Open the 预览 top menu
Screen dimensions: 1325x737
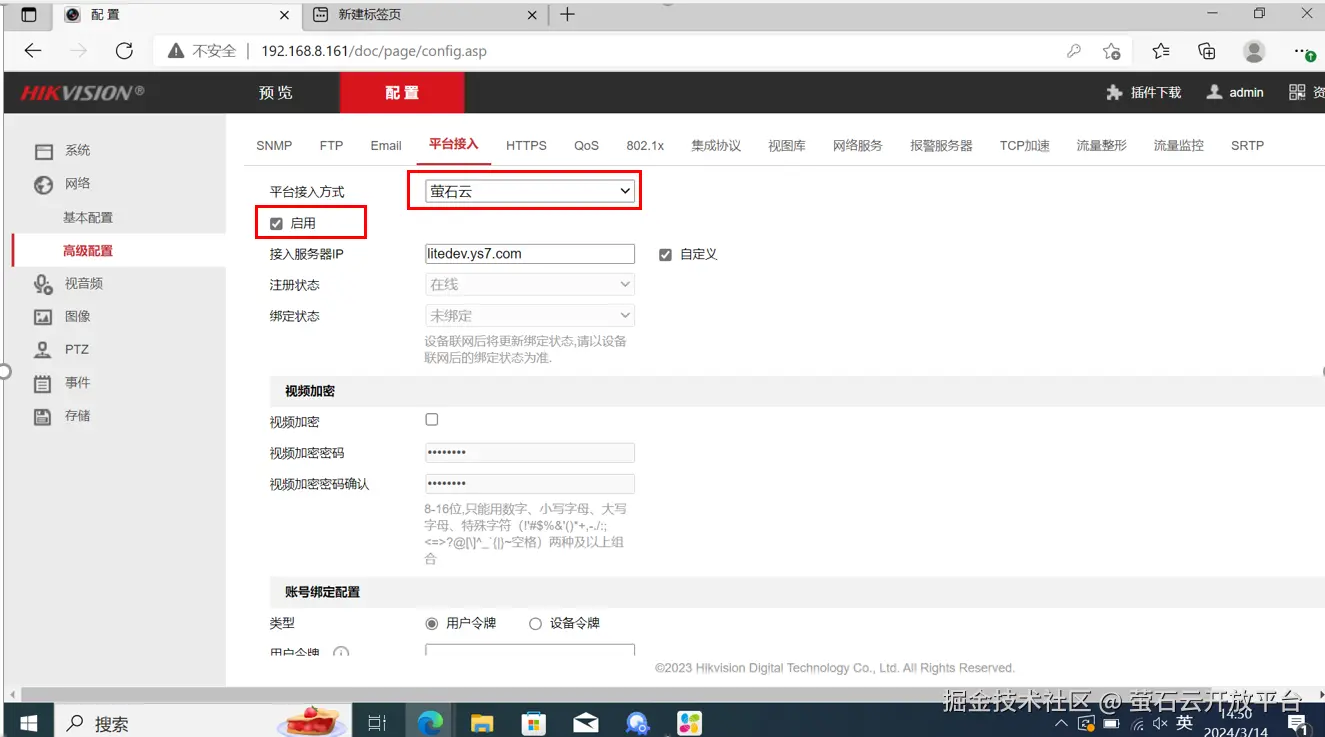(276, 93)
